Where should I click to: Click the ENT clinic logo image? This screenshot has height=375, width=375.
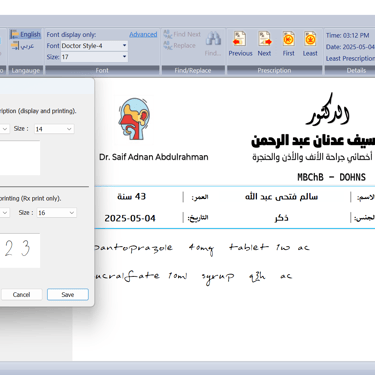[x=134, y=119]
